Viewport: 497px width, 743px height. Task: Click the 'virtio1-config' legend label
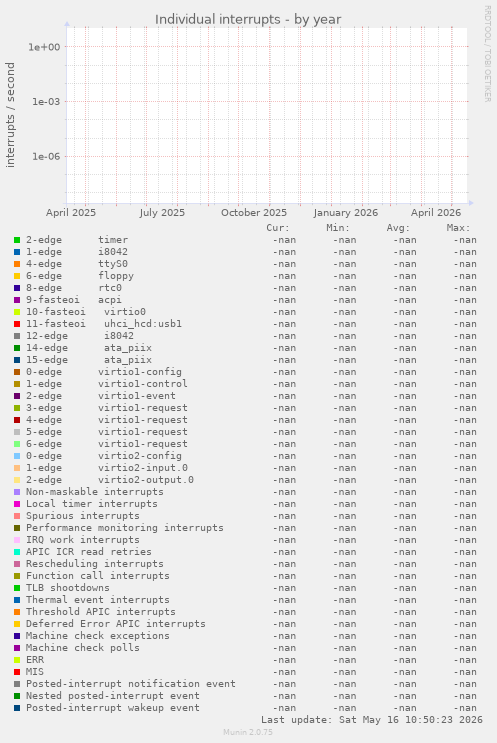point(140,372)
